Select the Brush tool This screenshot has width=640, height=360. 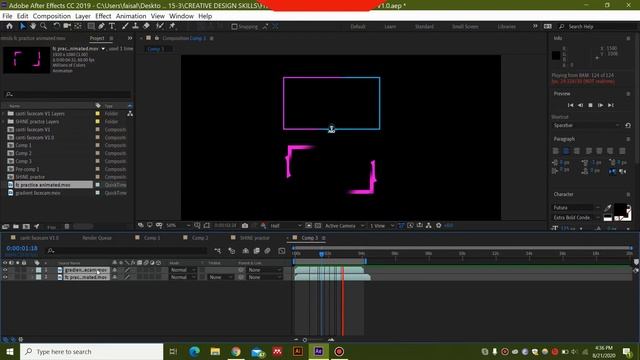click(125, 26)
